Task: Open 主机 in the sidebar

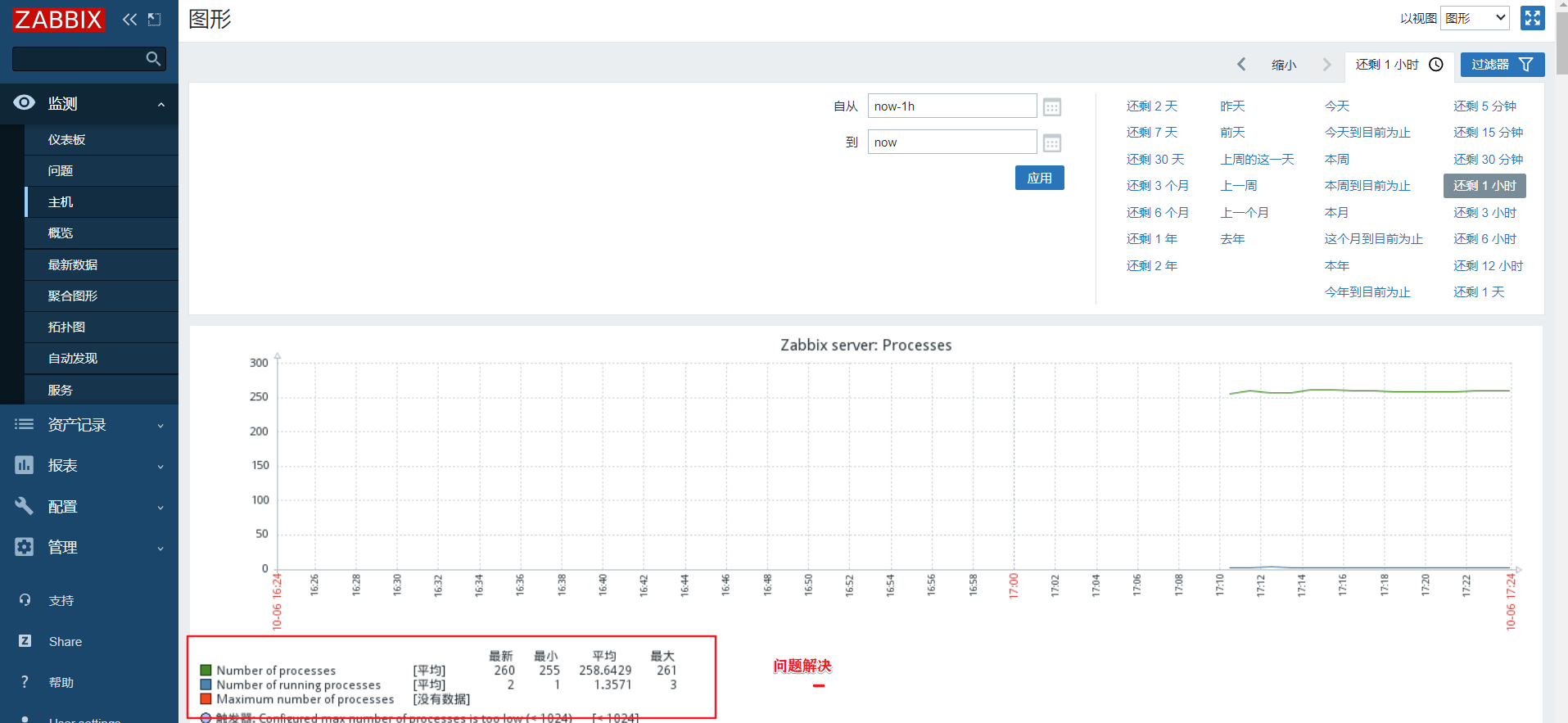Action: pos(102,202)
